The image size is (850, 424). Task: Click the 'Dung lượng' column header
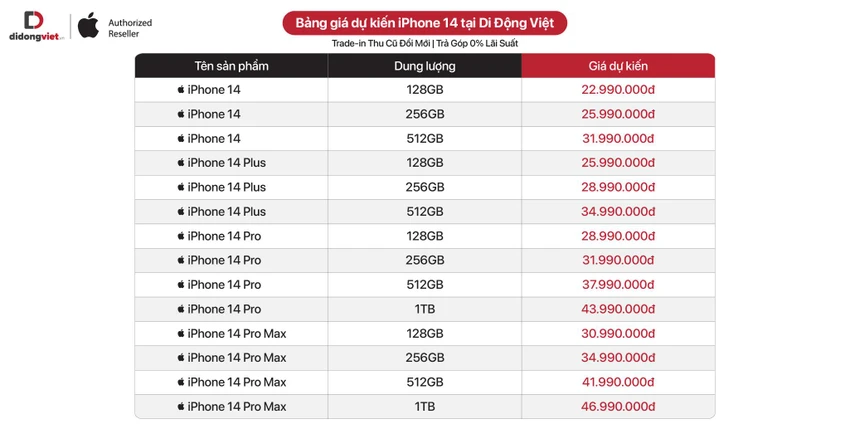point(425,66)
